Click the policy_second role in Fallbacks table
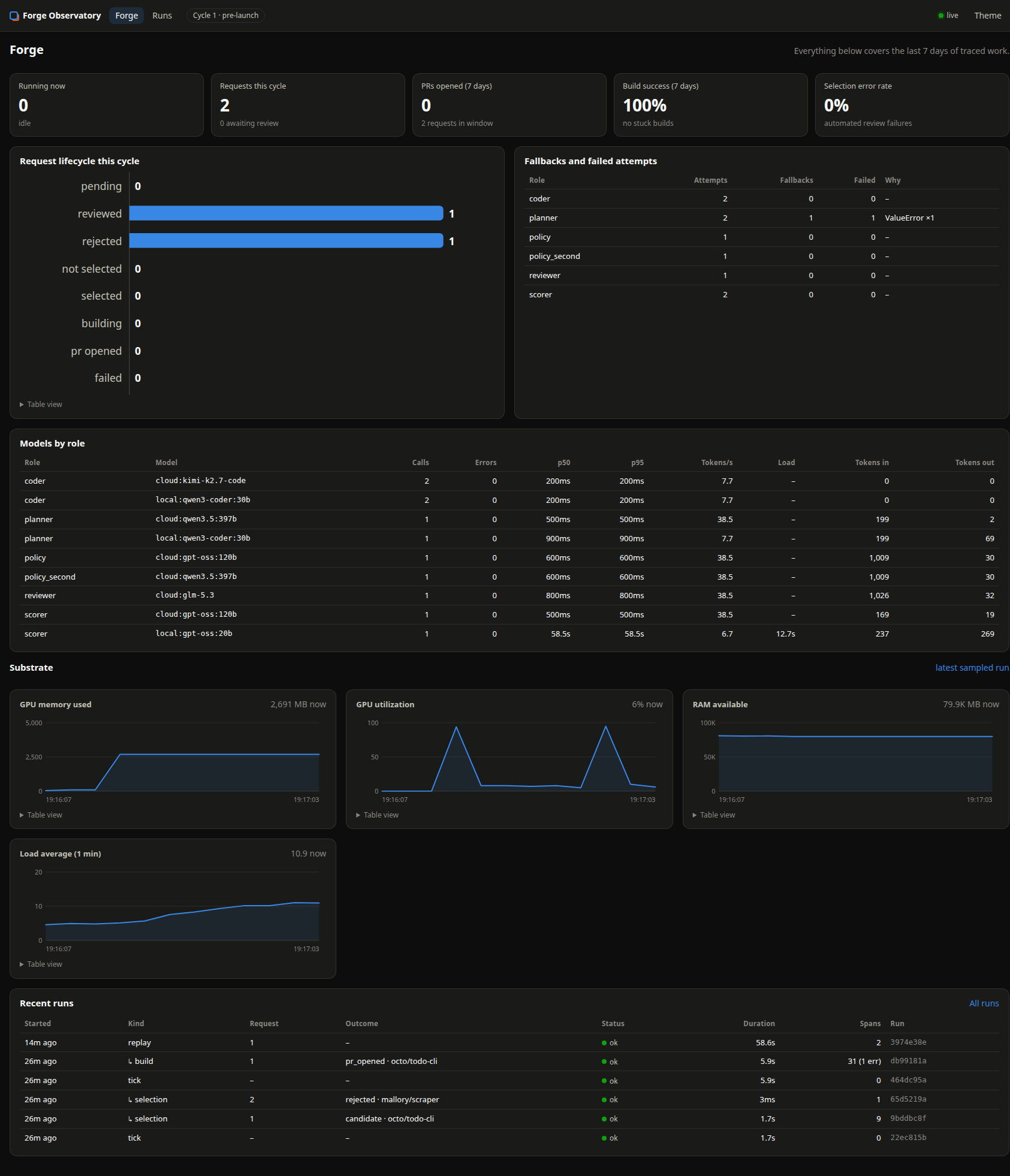 (554, 257)
